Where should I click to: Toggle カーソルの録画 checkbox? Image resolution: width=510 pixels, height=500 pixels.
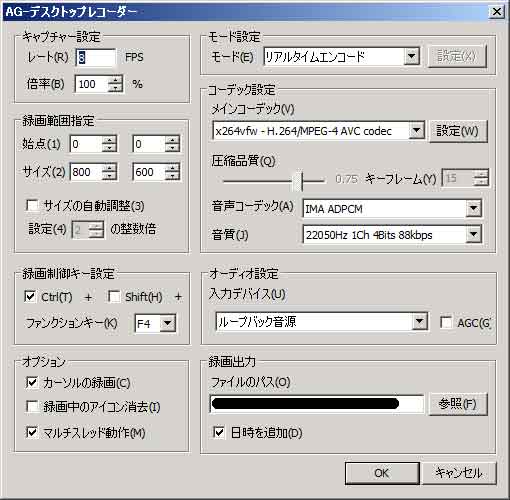[32, 382]
